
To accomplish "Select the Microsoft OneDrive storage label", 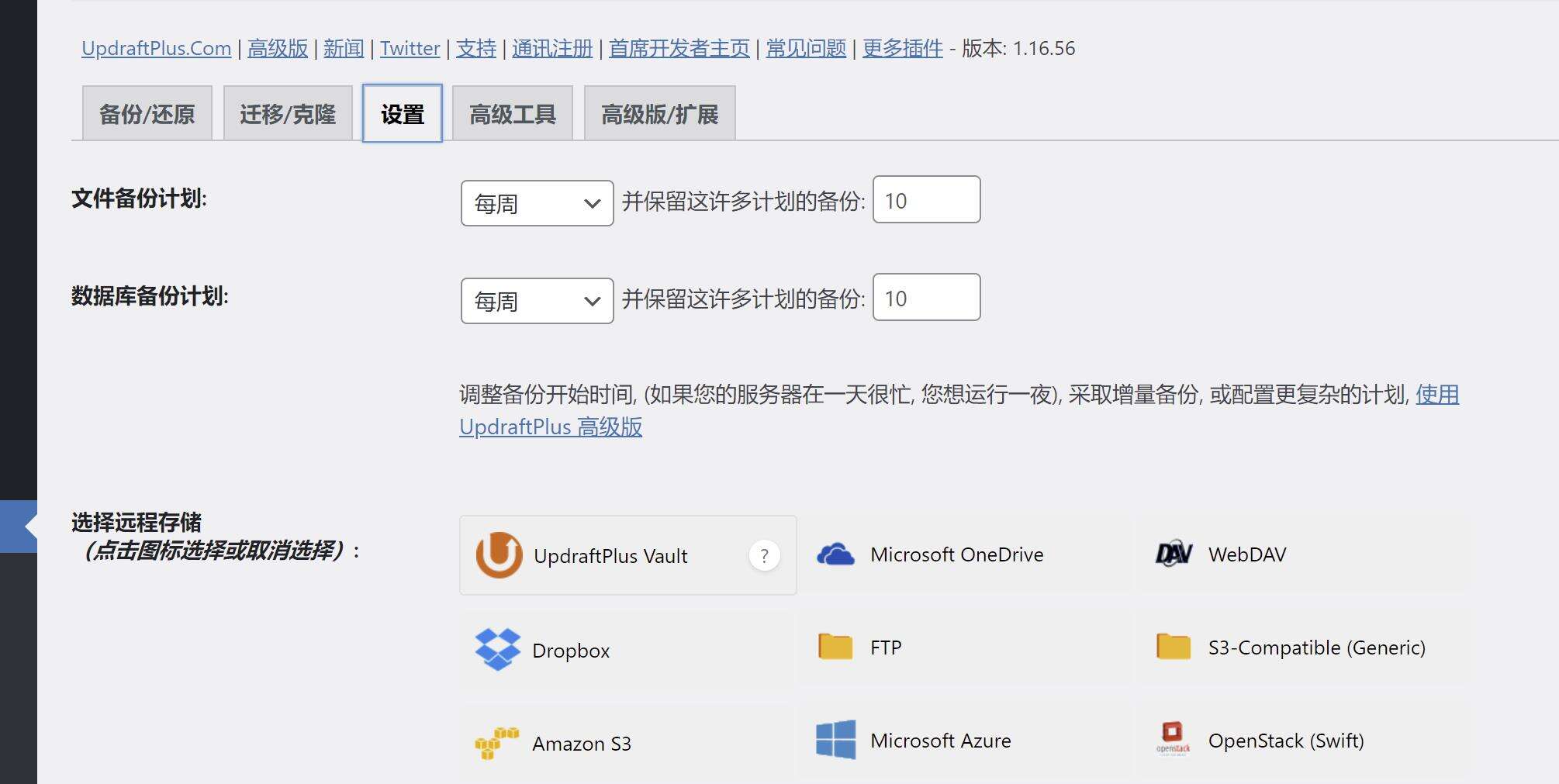I will point(956,554).
